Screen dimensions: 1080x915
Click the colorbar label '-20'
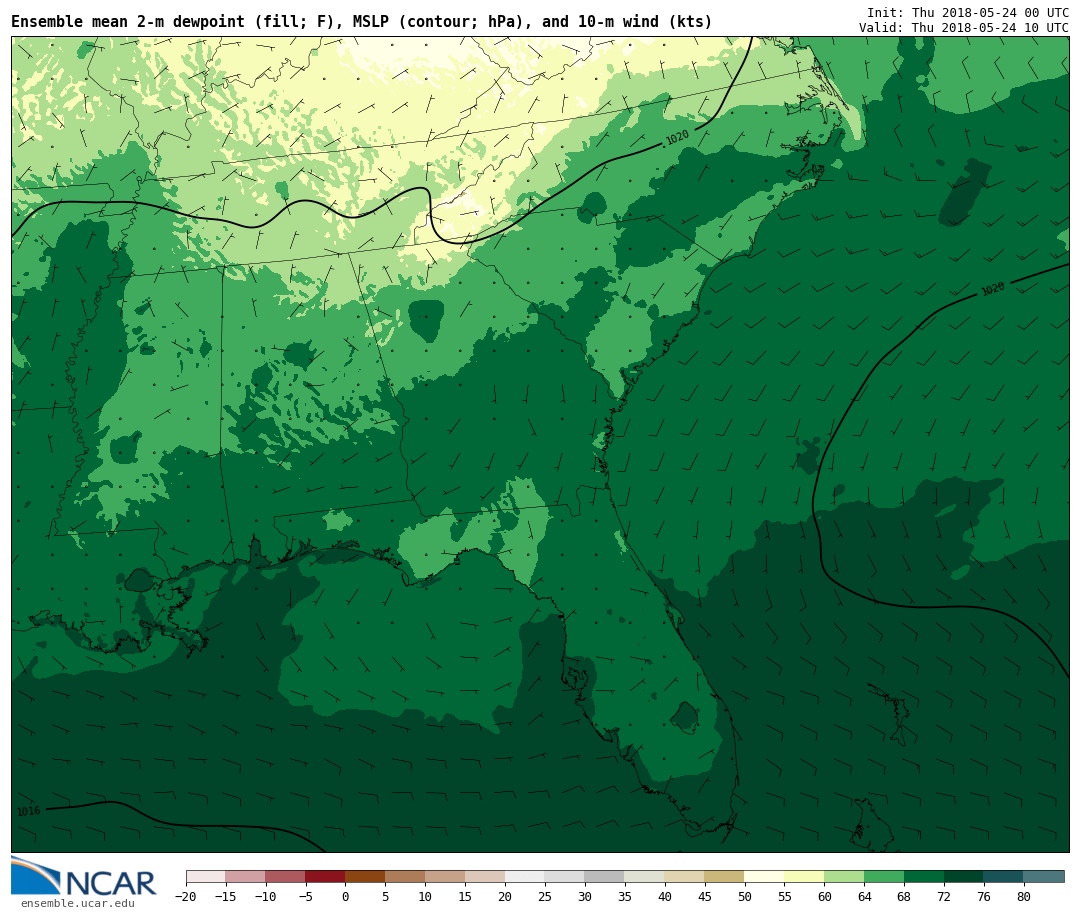coord(186,896)
